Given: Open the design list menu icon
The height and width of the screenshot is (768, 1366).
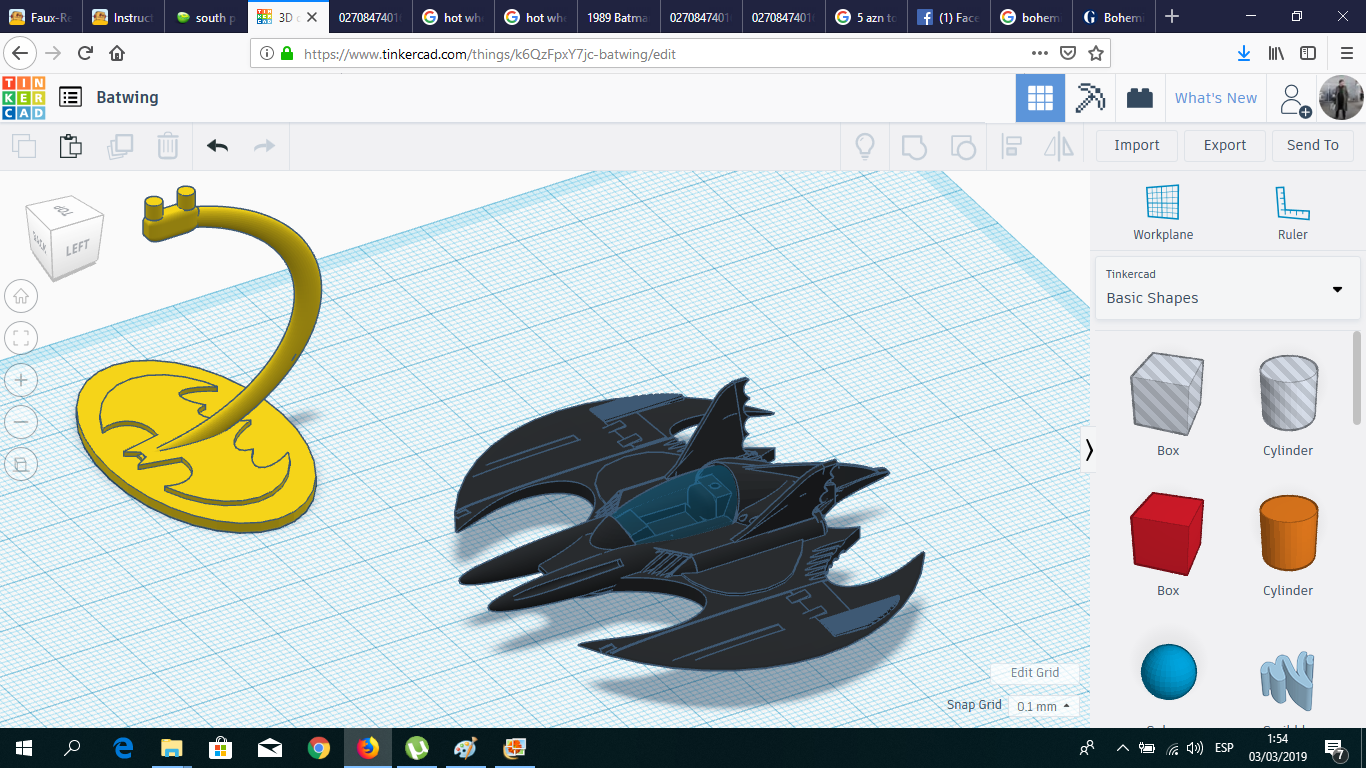Looking at the screenshot, I should point(70,97).
